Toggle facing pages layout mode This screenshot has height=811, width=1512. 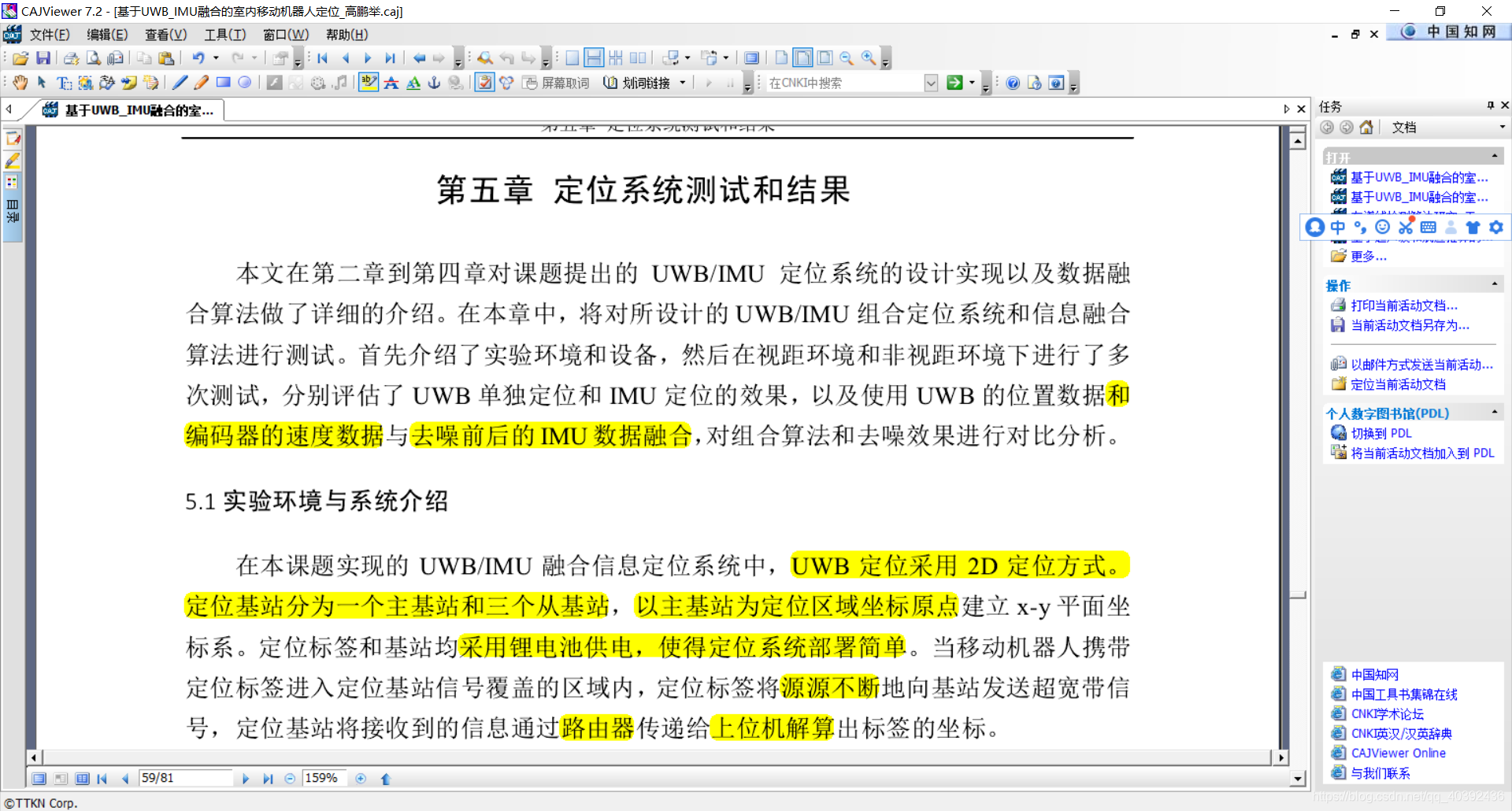[x=638, y=58]
